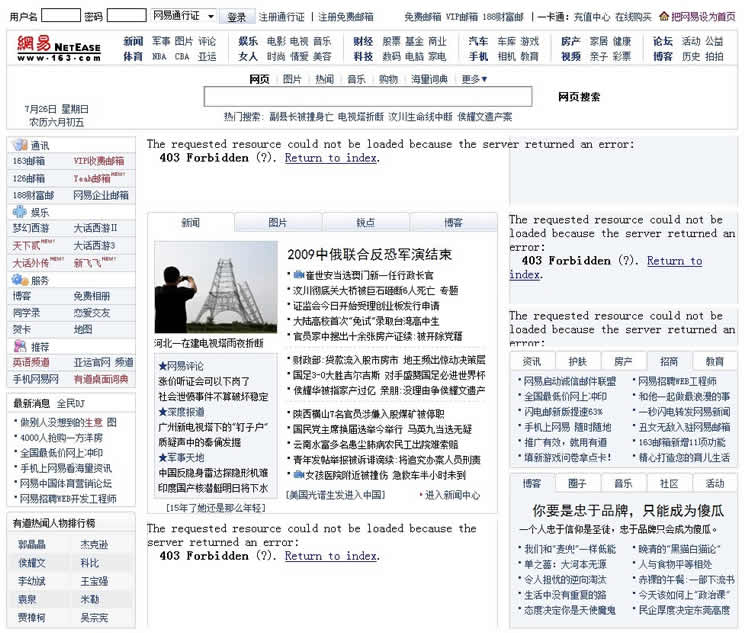Open the 财经 channel in top navigation

coord(363,41)
